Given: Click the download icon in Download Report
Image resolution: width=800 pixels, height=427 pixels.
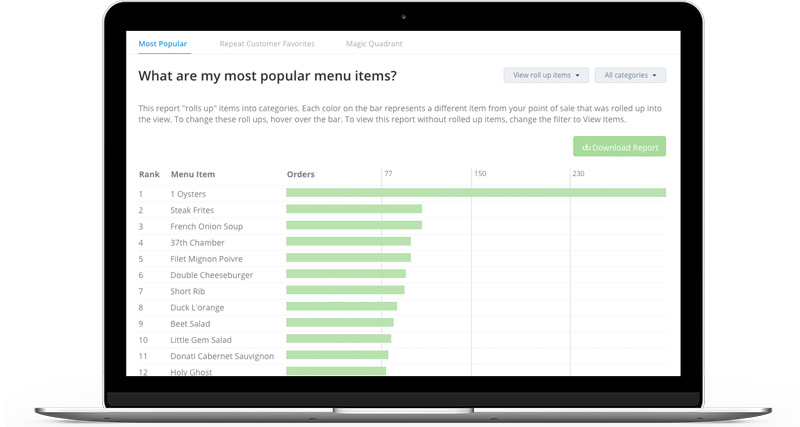Looking at the screenshot, I should coord(586,147).
